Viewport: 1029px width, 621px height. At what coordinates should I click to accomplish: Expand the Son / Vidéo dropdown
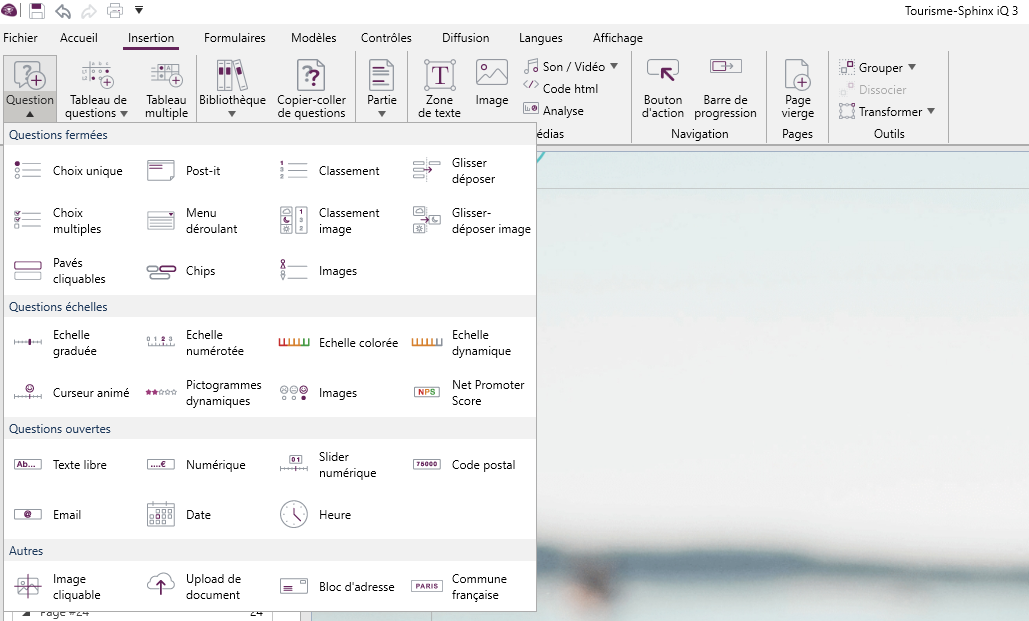[614, 67]
